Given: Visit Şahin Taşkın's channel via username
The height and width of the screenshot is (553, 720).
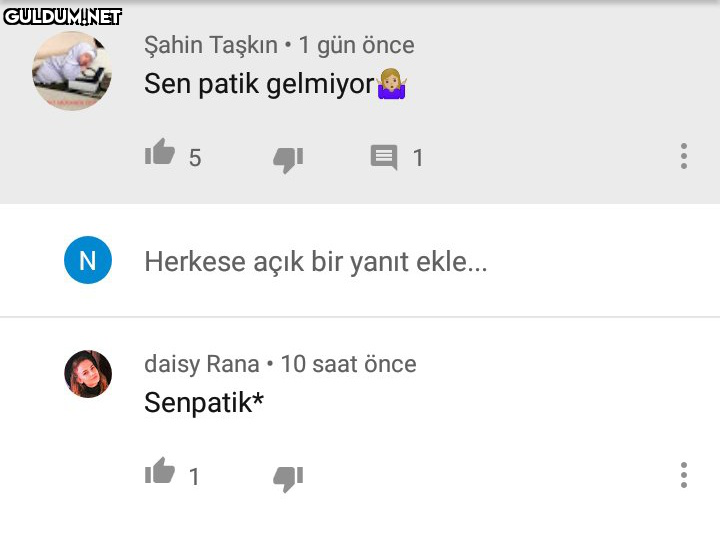Looking at the screenshot, I should (x=211, y=45).
